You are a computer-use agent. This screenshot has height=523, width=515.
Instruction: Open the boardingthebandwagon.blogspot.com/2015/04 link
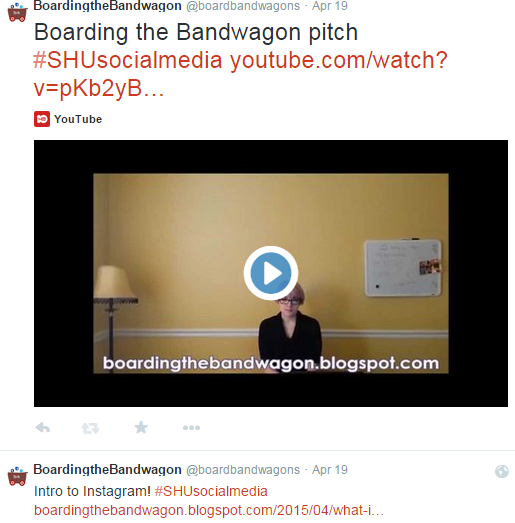tap(209, 510)
